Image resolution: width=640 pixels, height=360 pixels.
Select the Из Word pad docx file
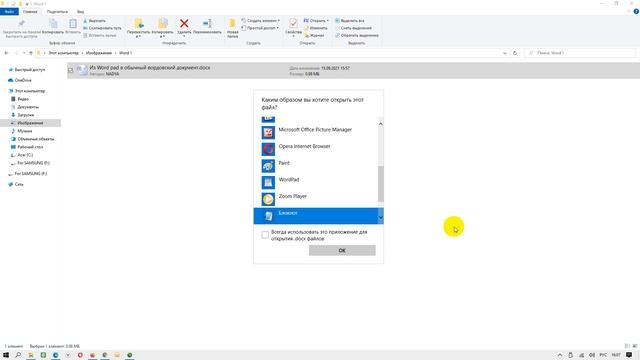click(353, 70)
